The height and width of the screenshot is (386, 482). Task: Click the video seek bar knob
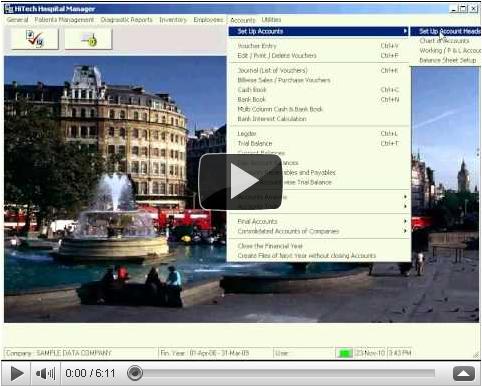coord(135,373)
